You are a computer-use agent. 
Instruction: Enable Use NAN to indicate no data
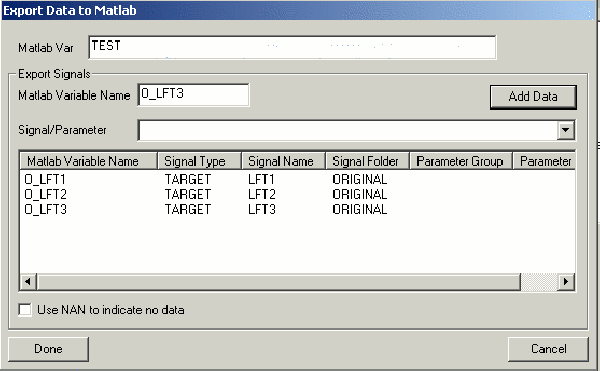[x=25, y=309]
